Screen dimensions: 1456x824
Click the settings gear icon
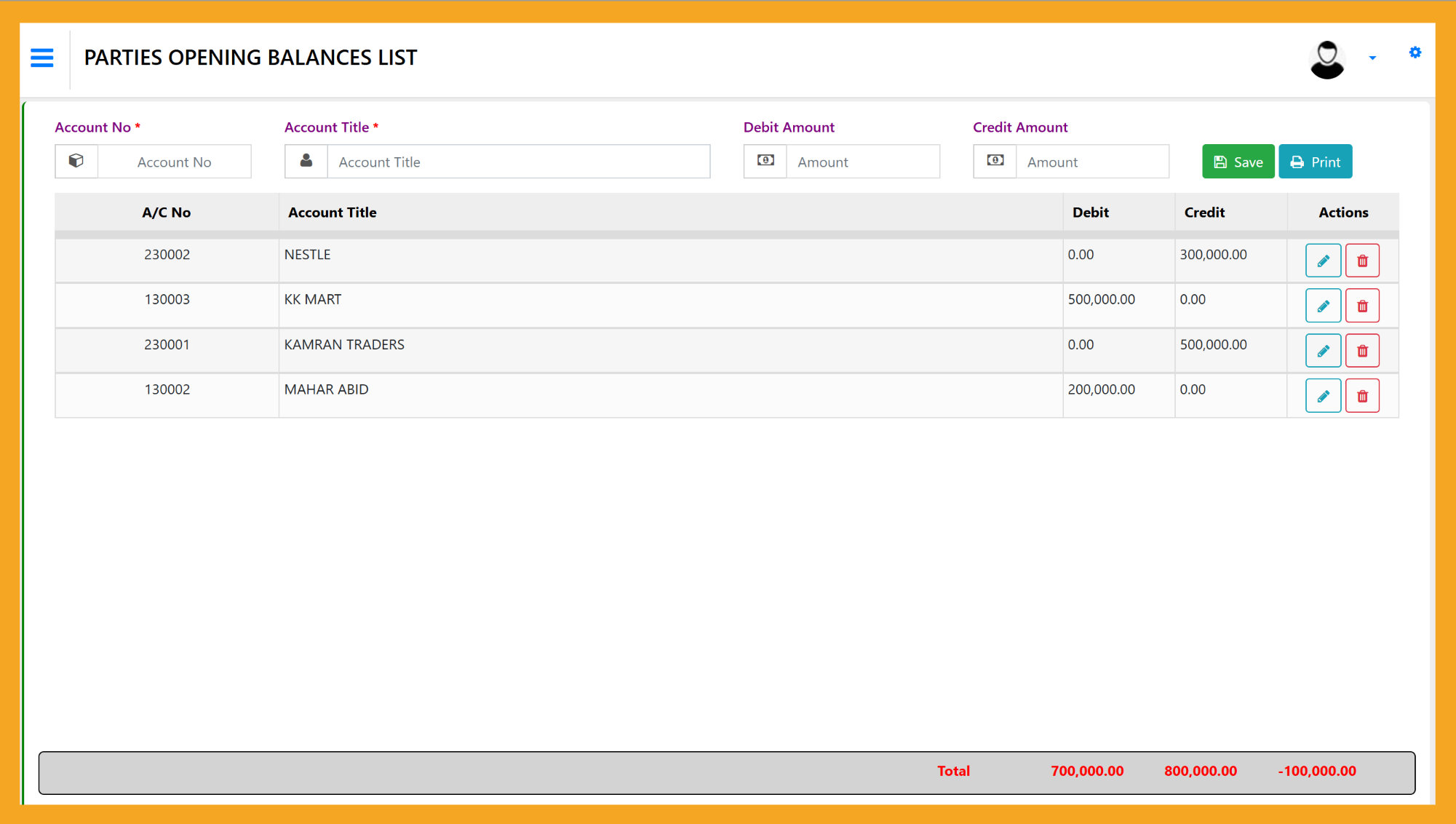(1415, 52)
